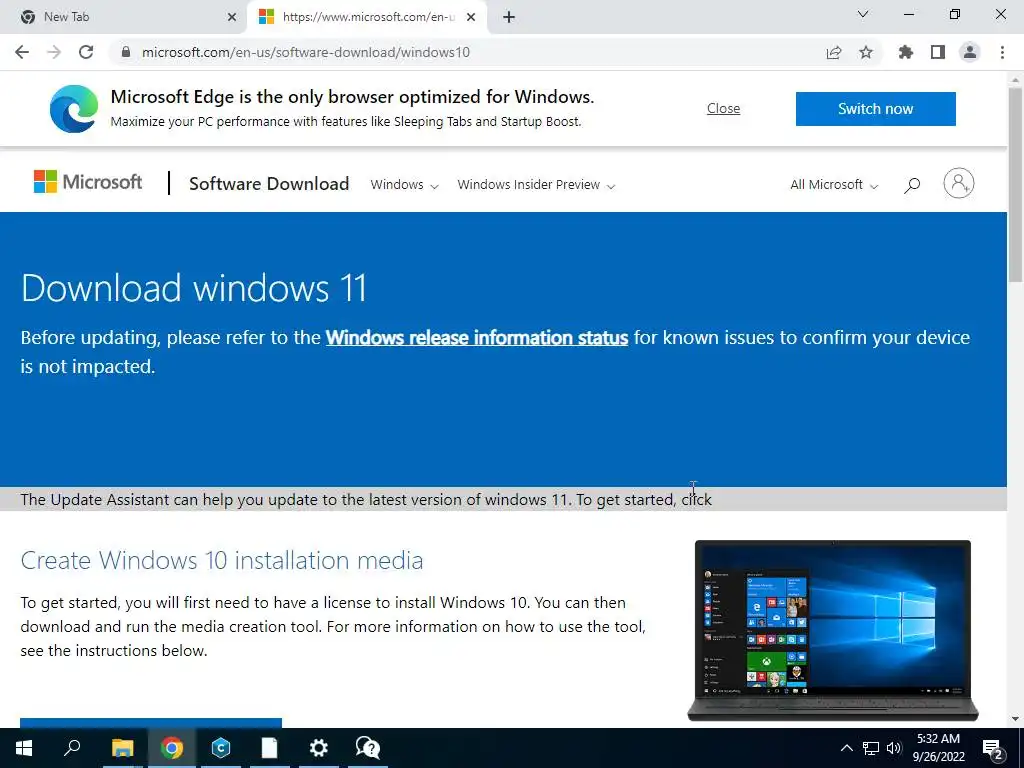Open the blank document app in taskbar

coord(270,748)
